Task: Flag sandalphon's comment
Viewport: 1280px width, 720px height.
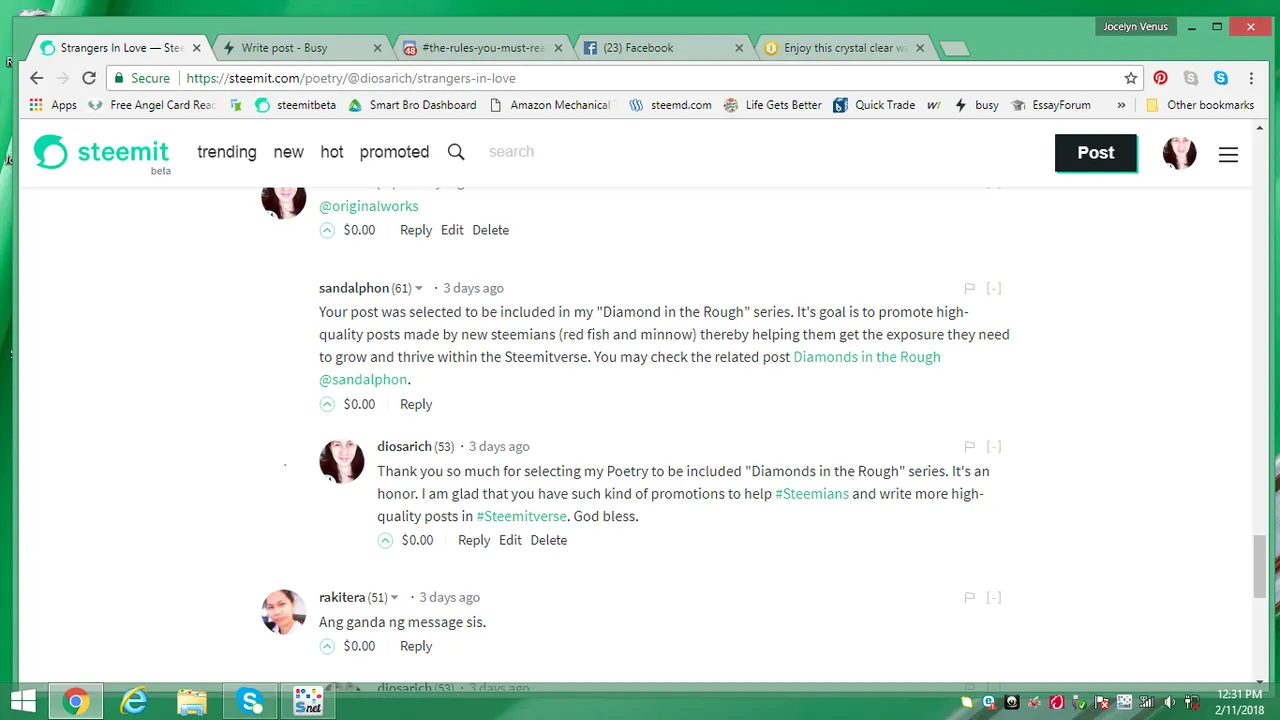Action: point(969,288)
